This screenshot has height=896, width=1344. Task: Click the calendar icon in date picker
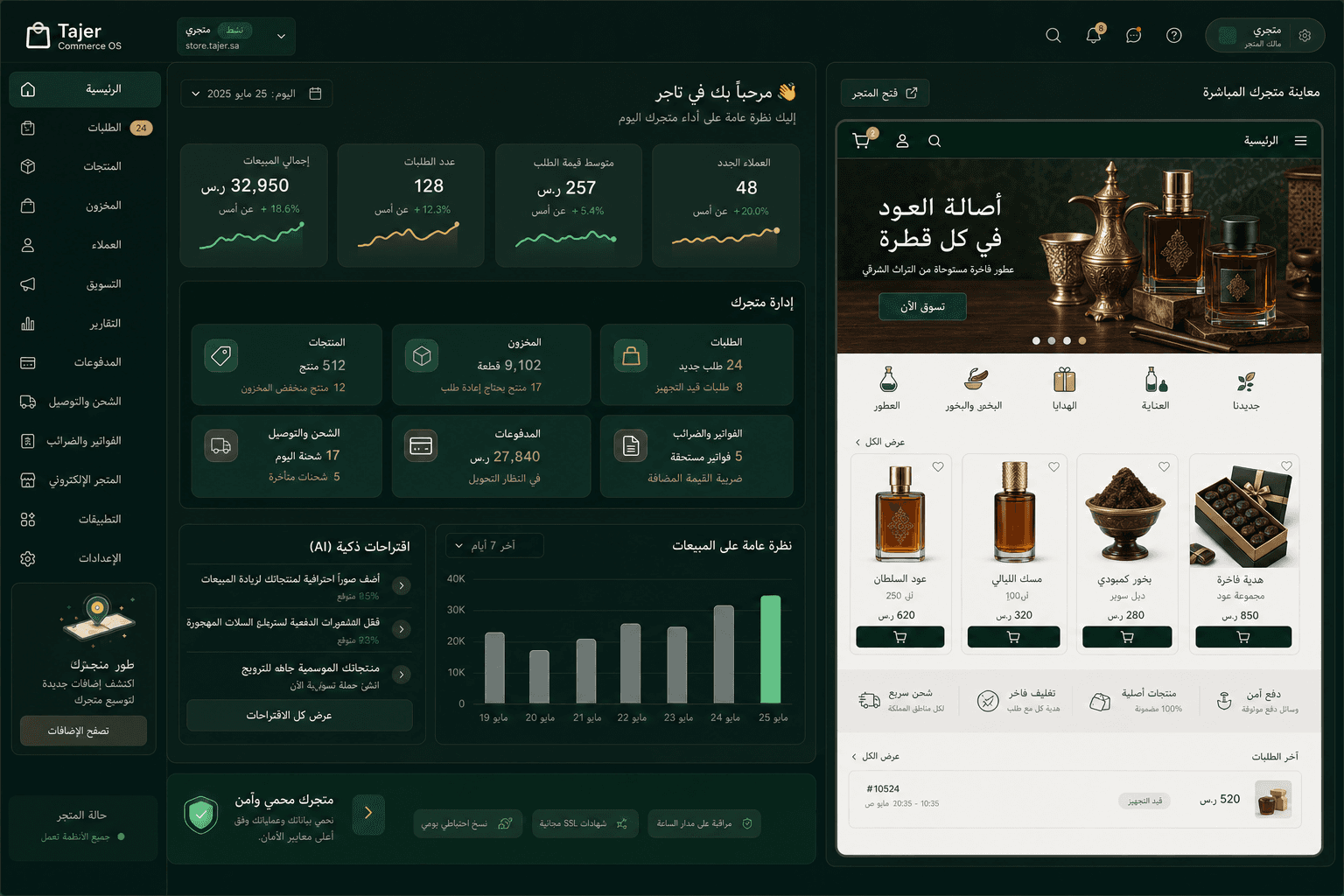tap(316, 94)
